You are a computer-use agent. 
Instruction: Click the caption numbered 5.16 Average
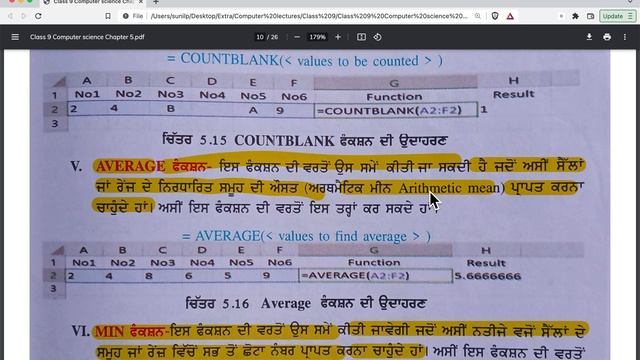(306, 303)
